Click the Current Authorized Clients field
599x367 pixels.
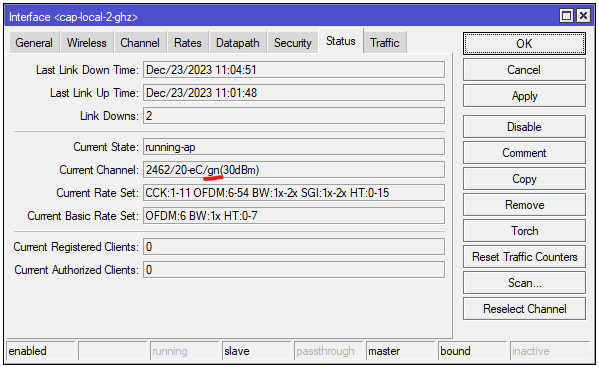[294, 270]
